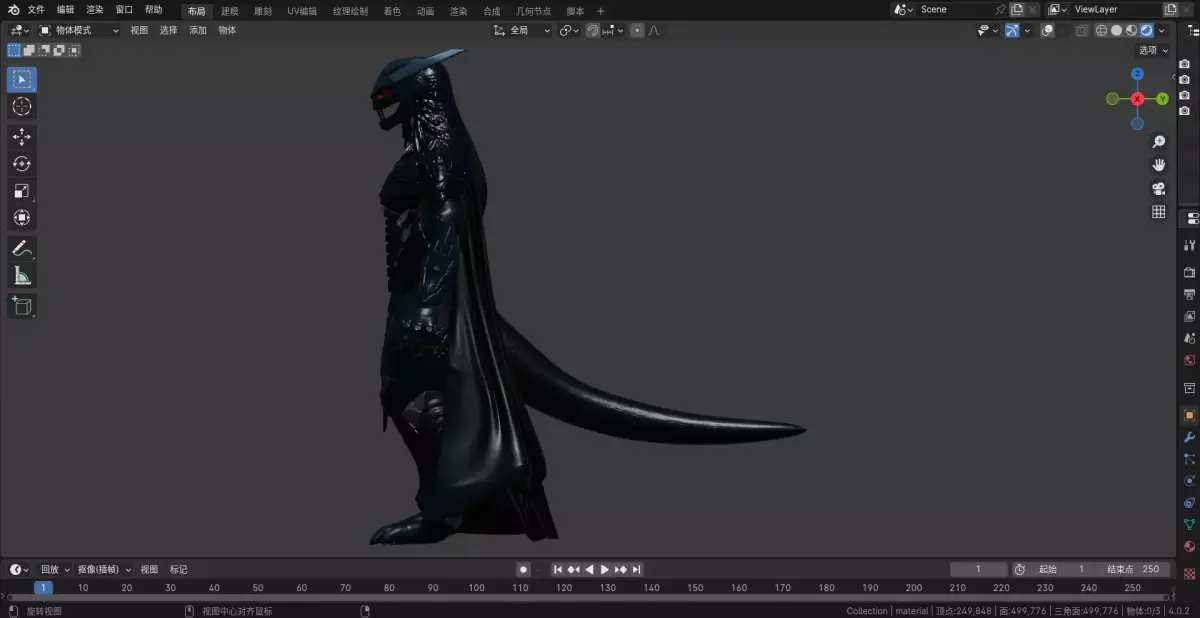Activate the Transform tool
The height and width of the screenshot is (618, 1200).
[x=22, y=218]
